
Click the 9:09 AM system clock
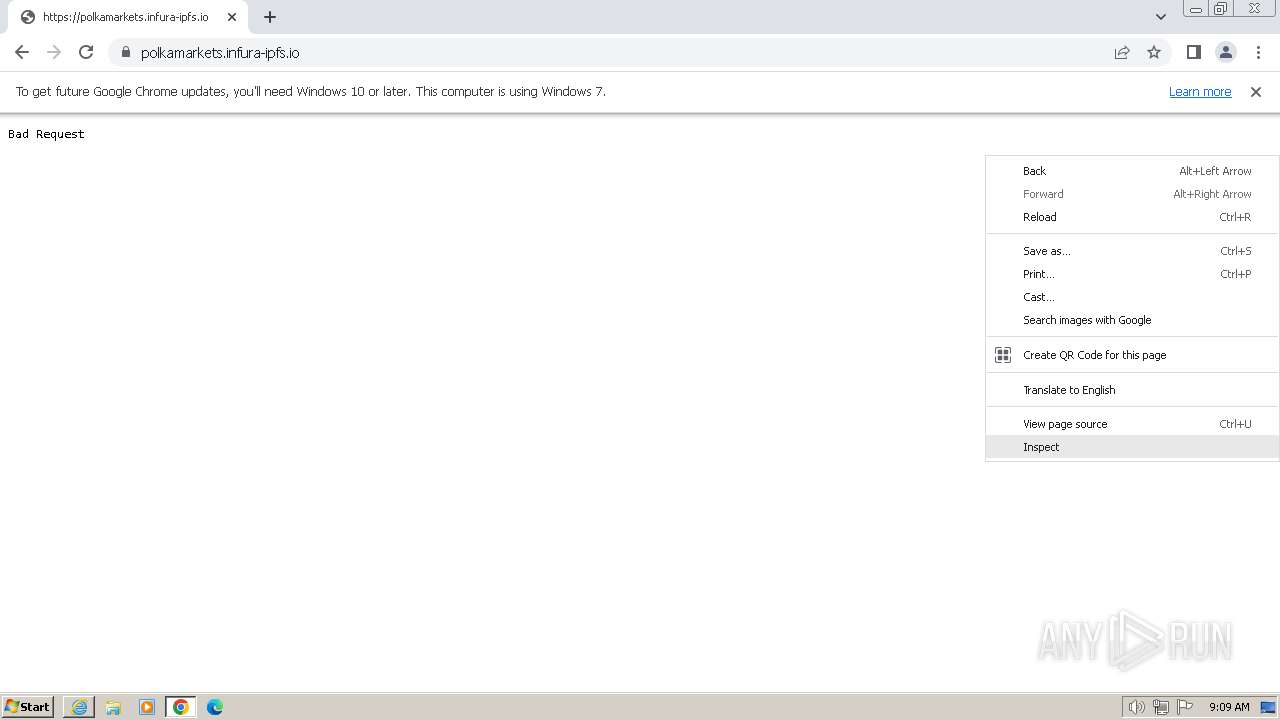point(1229,707)
